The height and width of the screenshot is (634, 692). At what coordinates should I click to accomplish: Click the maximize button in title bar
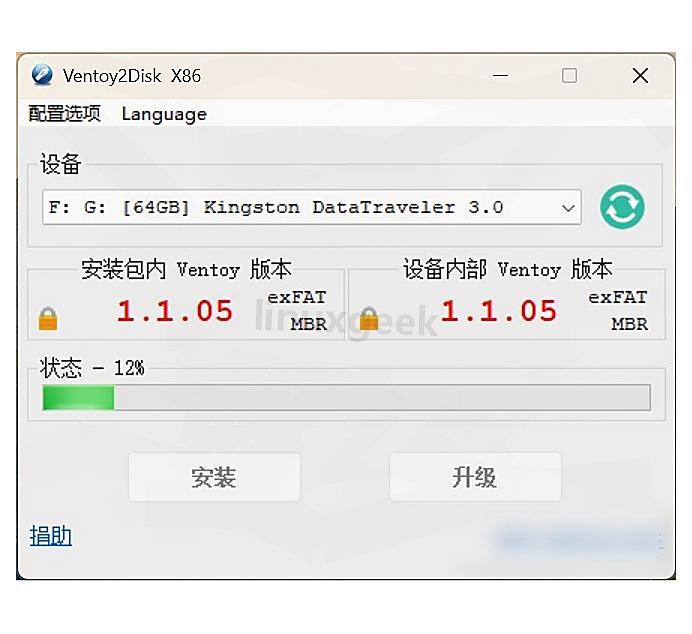569,76
